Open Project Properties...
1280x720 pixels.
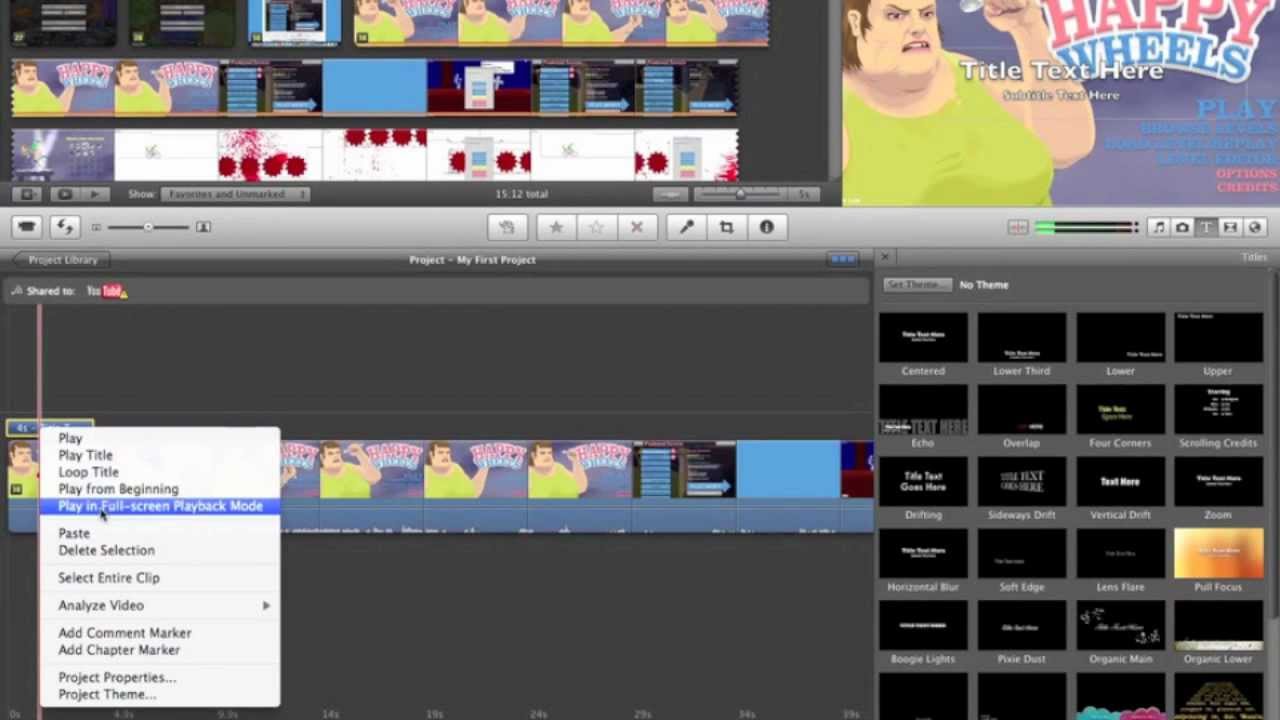tap(160, 677)
